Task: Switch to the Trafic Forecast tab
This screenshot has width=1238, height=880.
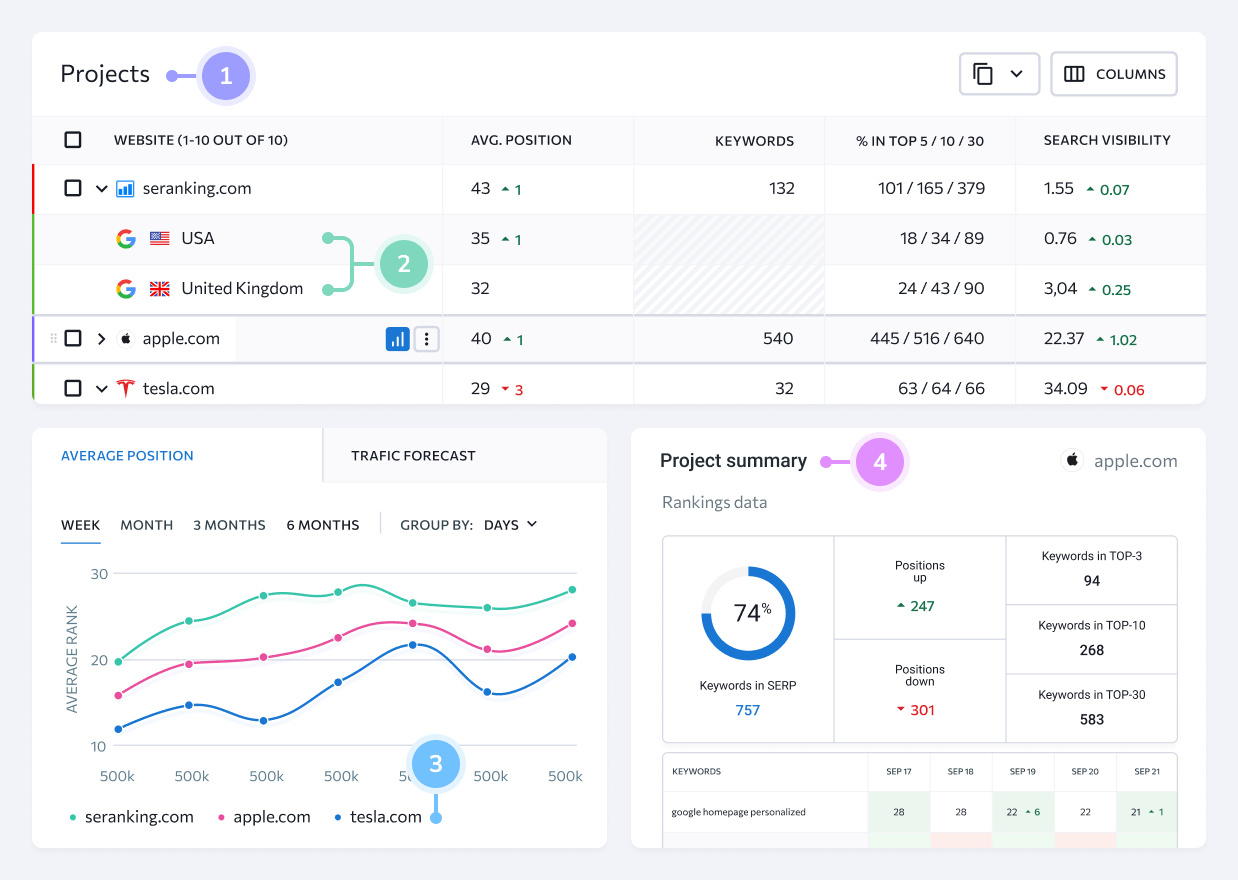Action: click(413, 455)
